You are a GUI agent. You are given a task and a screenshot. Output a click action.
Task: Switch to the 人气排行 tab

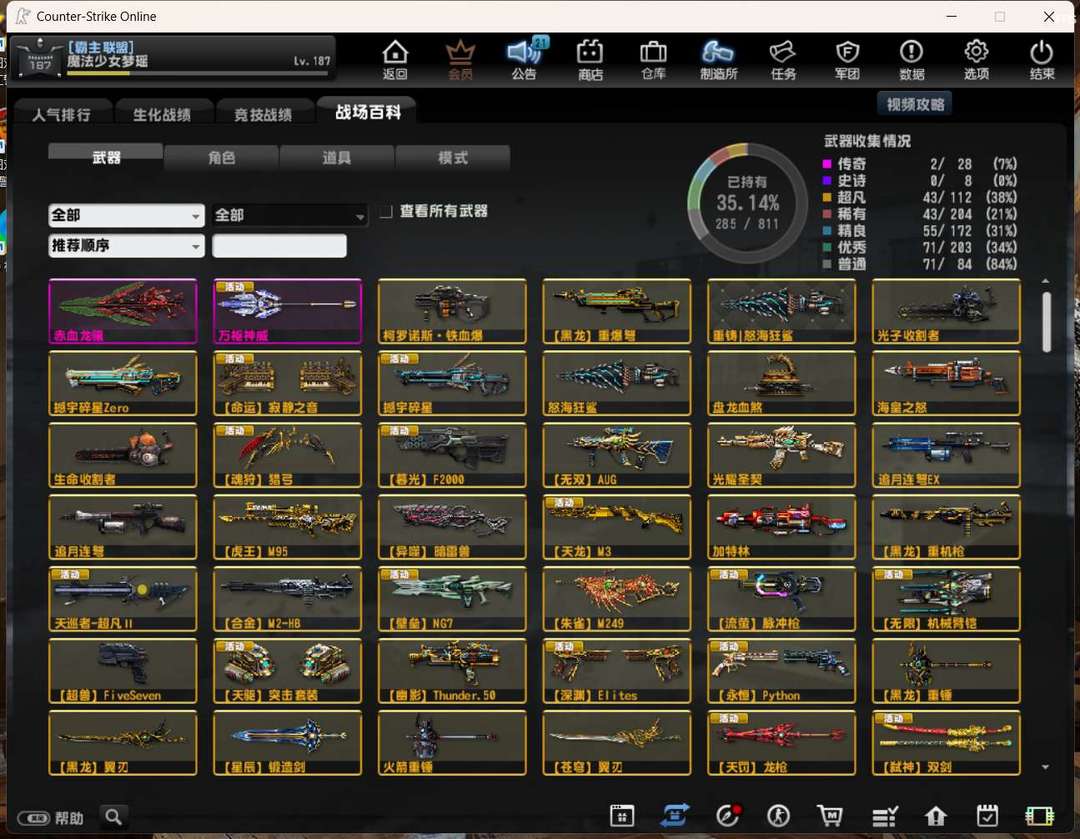[x=61, y=114]
